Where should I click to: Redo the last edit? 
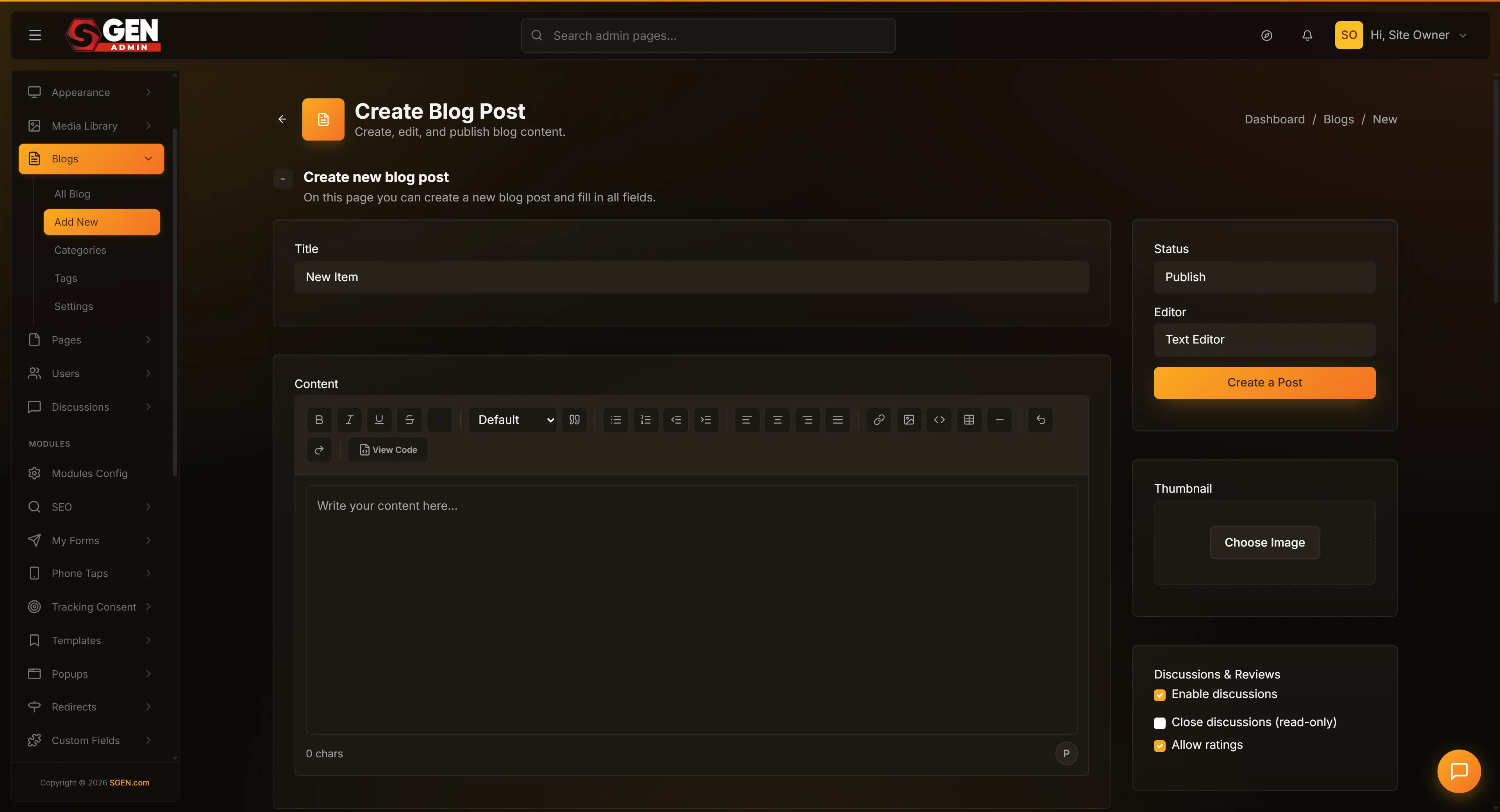[319, 450]
